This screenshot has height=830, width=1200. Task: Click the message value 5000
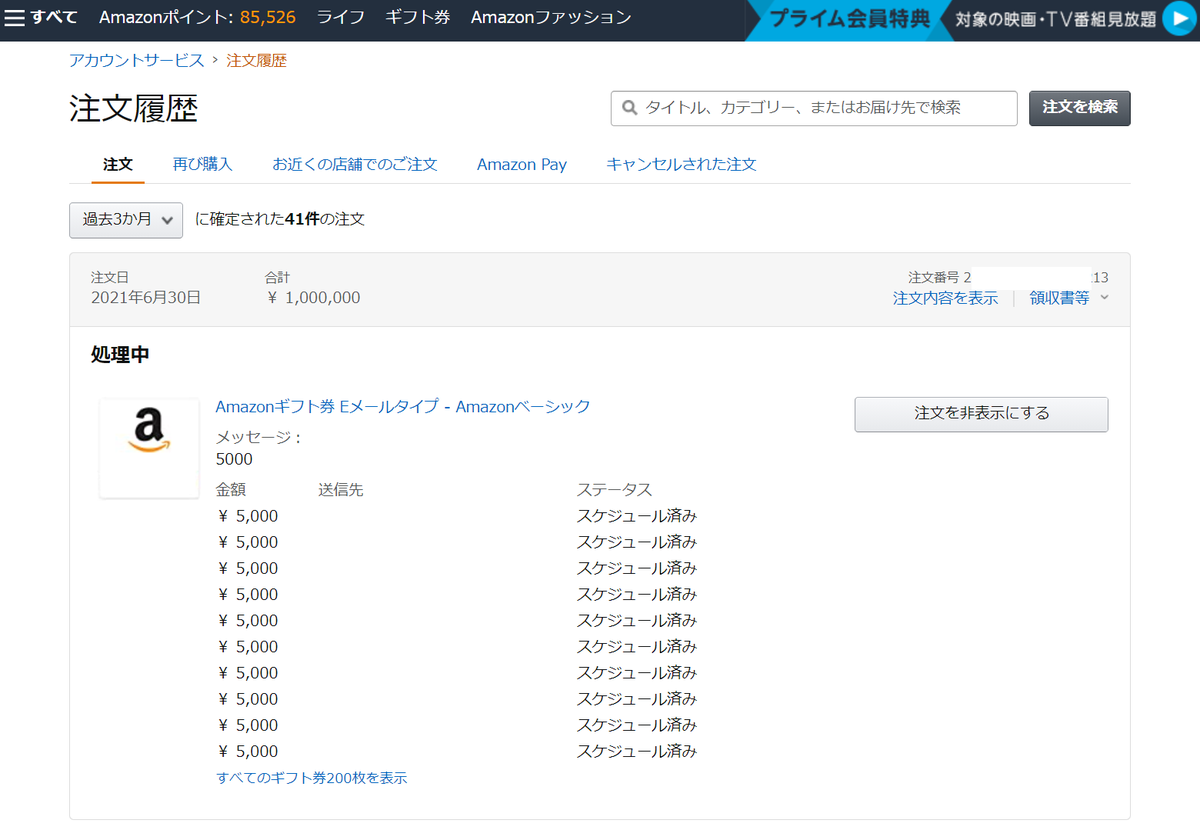(234, 460)
